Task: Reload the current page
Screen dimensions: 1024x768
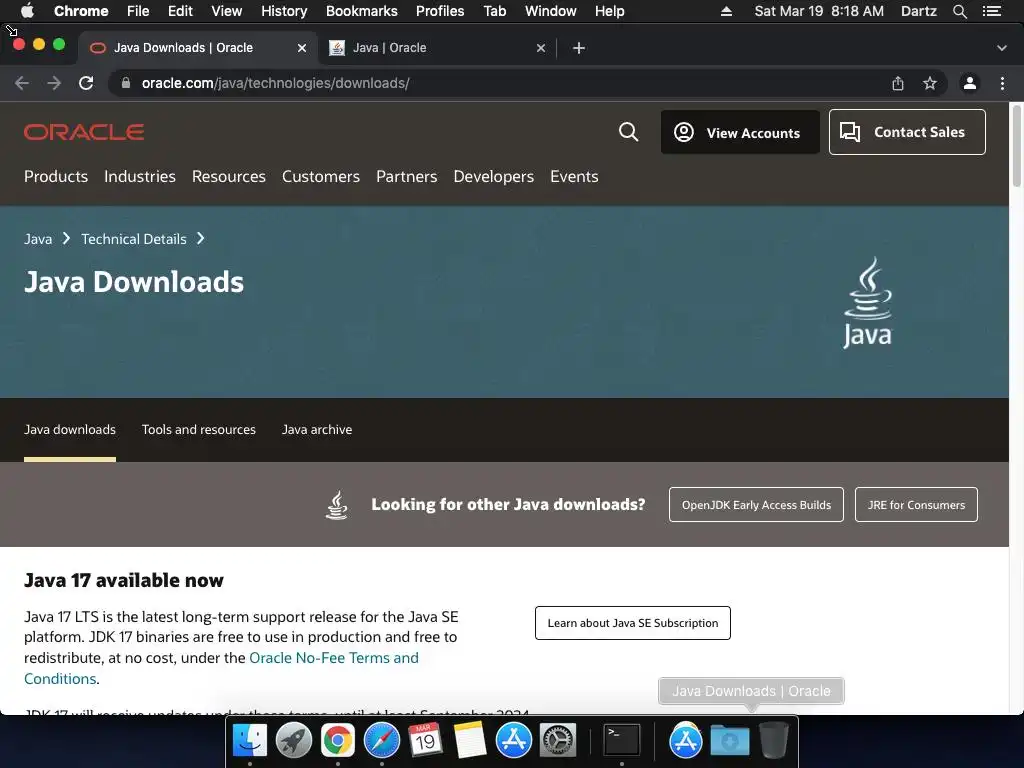Action: point(86,83)
